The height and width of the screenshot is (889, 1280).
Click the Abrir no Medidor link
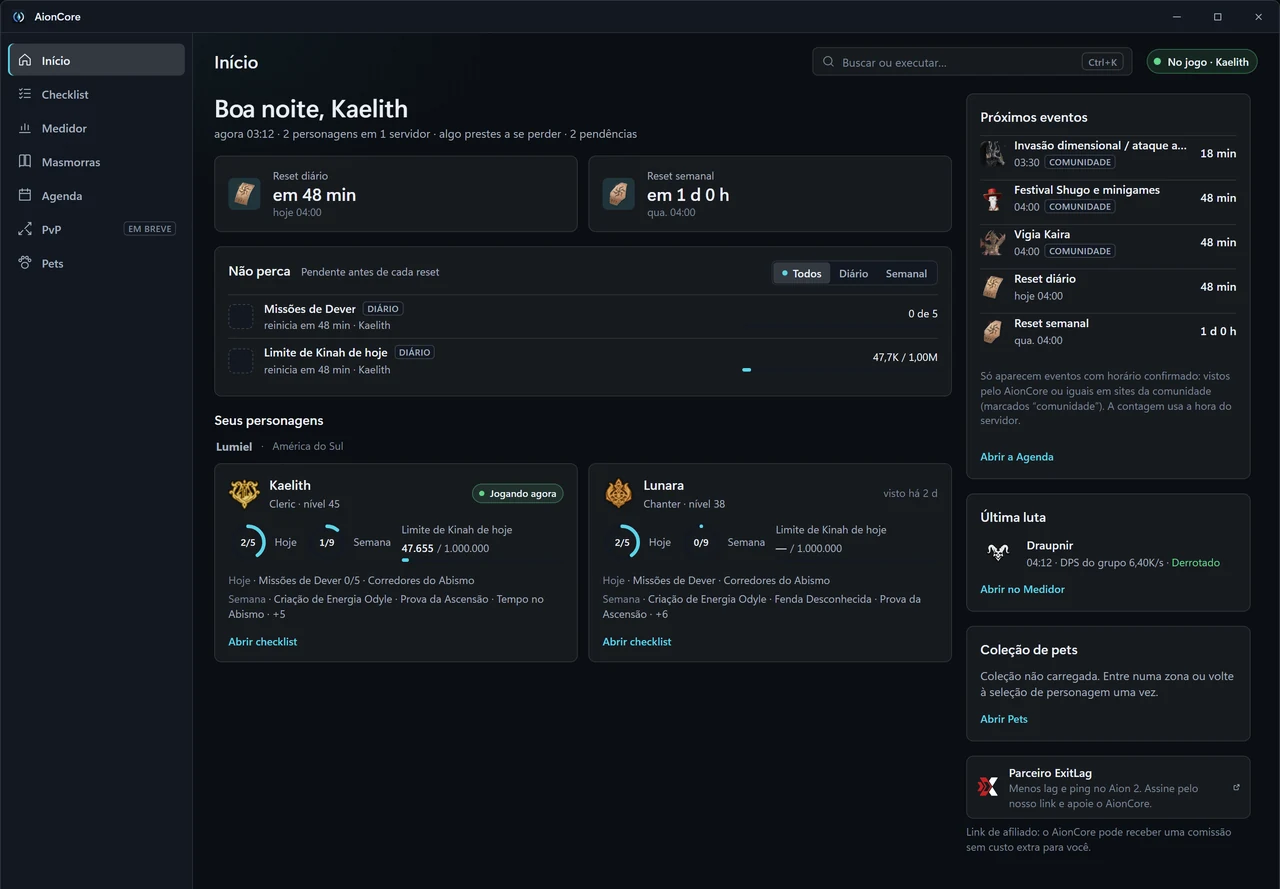coord(1022,589)
